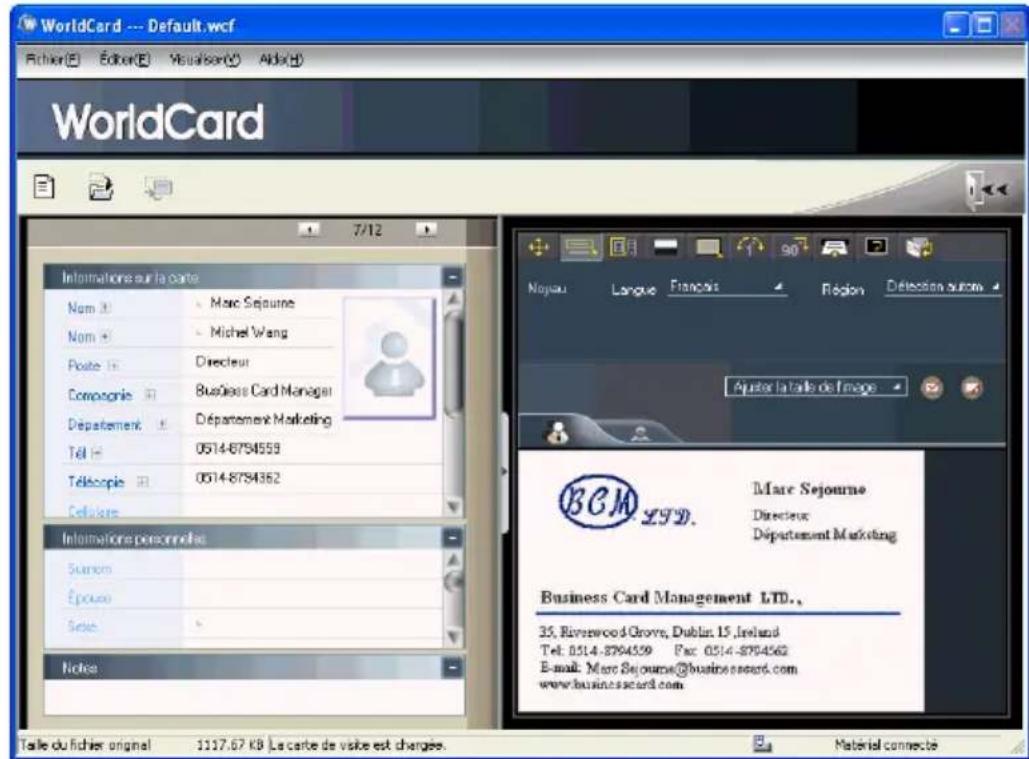
Task: Click the rotate arrows icon with number 1
Action: (749, 247)
